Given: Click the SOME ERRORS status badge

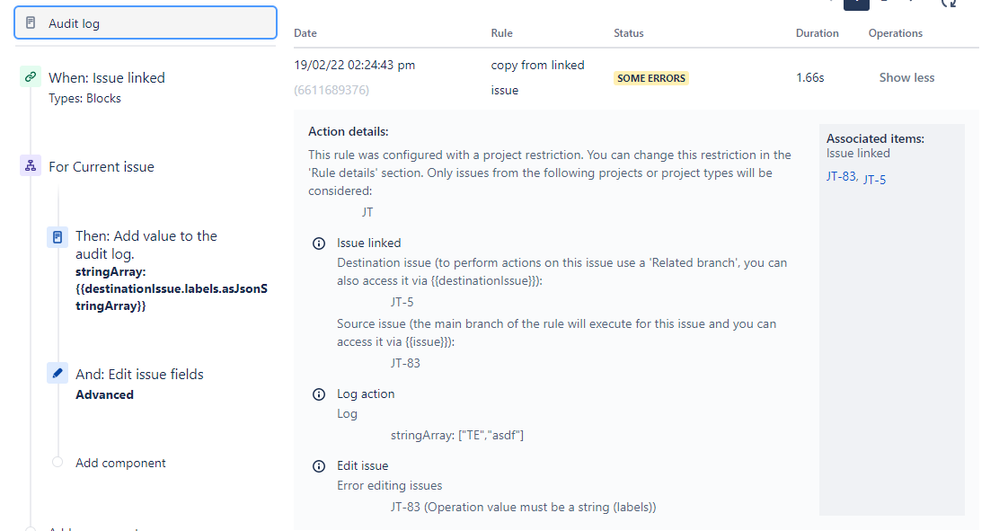Looking at the screenshot, I should pyautogui.click(x=651, y=78).
